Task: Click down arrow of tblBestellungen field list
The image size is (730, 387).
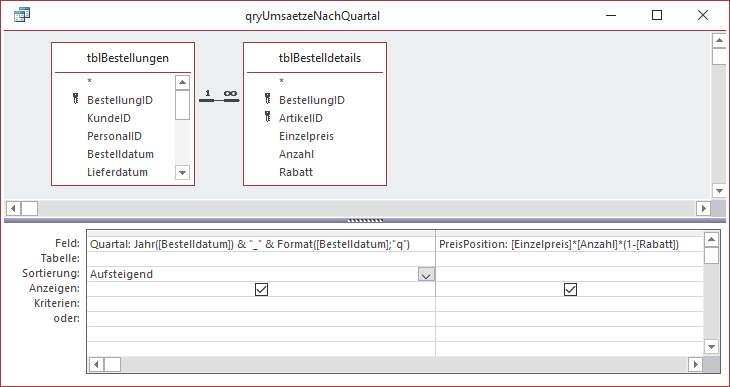Action: click(182, 173)
